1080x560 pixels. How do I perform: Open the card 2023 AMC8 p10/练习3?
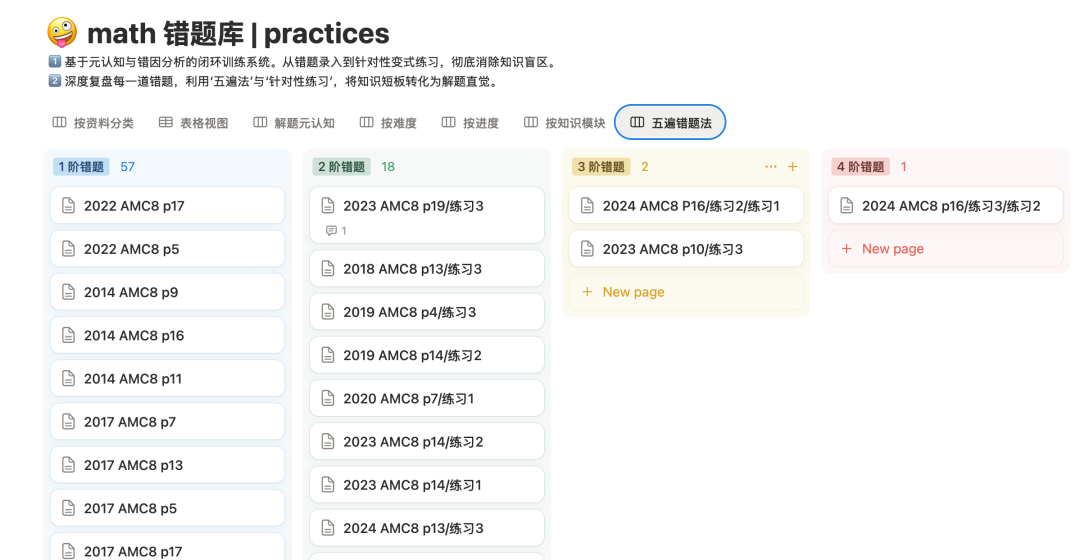(x=686, y=249)
